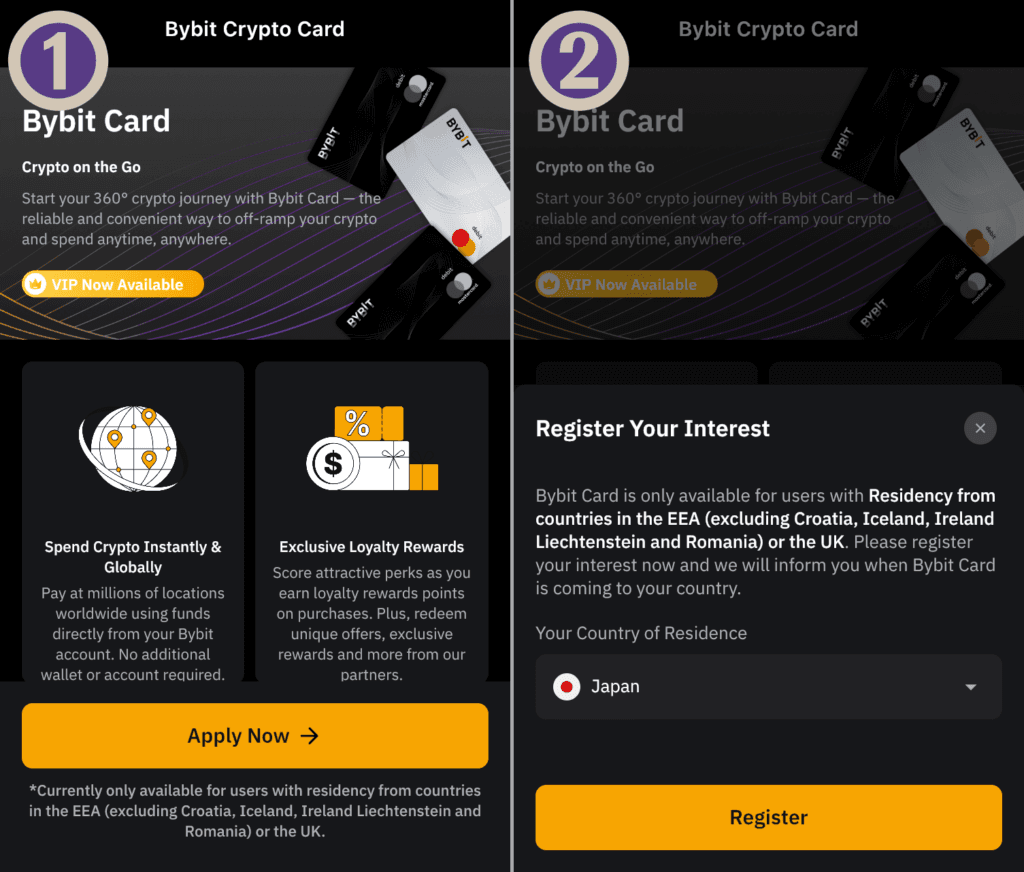Click the dollar coin and gifts icon
Image resolution: width=1024 pixels, height=872 pixels.
(372, 448)
